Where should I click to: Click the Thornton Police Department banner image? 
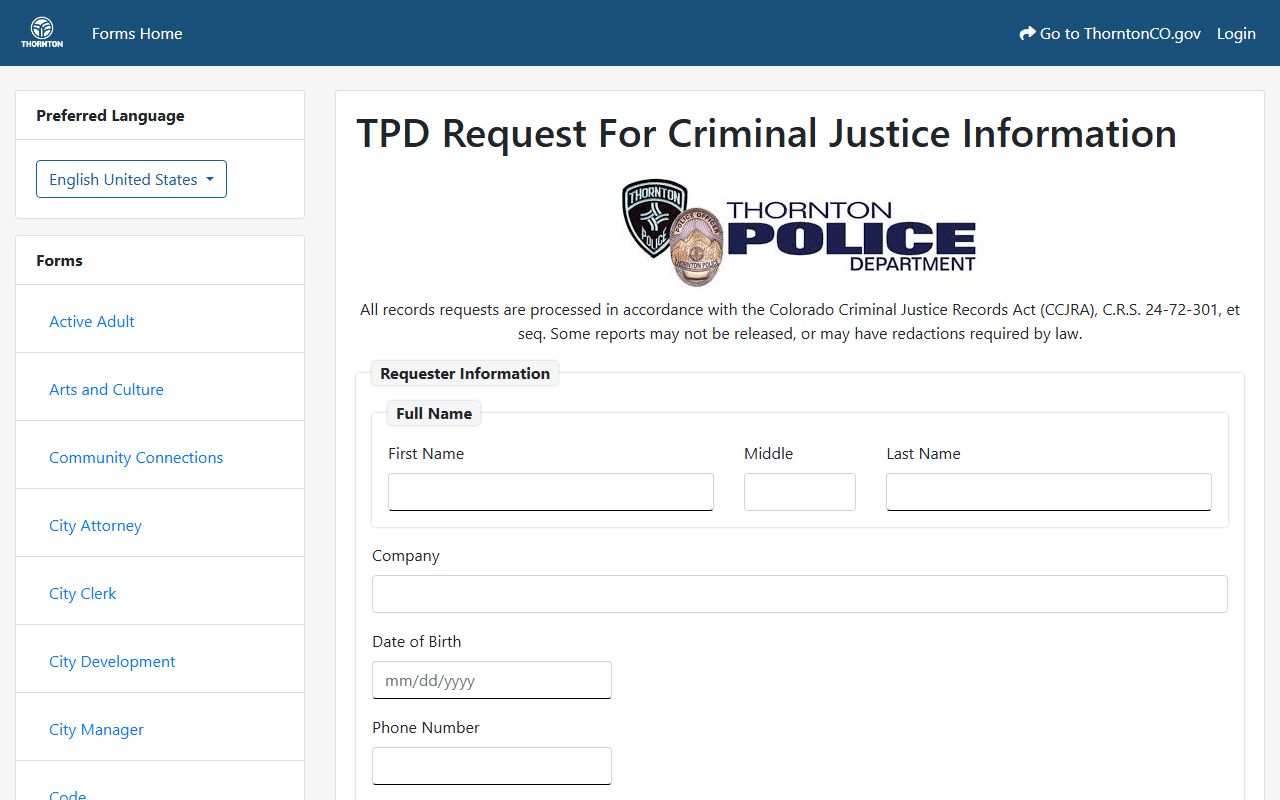pos(800,232)
